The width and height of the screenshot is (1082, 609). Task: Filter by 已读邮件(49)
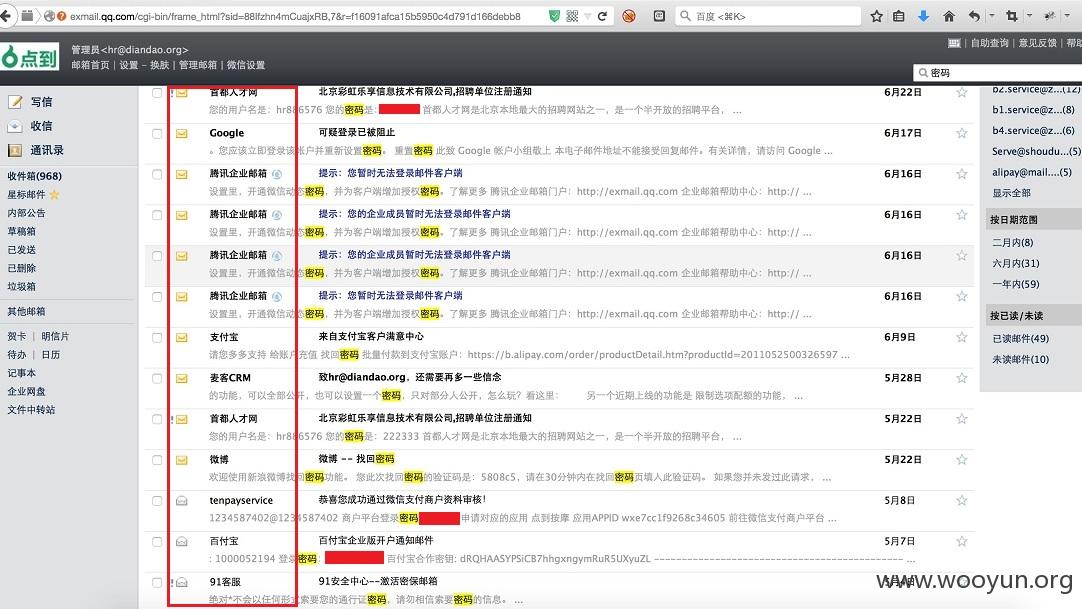pos(1021,339)
